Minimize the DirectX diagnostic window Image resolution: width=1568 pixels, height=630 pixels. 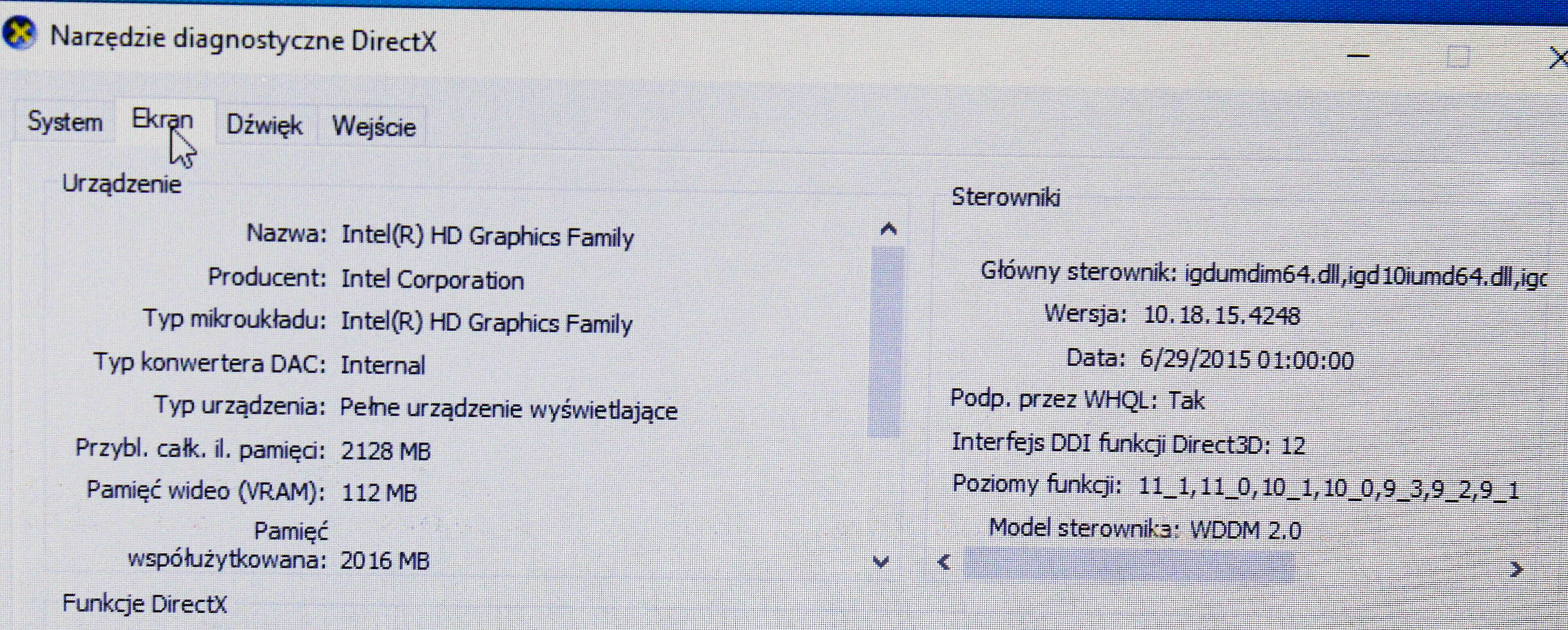click(1358, 57)
